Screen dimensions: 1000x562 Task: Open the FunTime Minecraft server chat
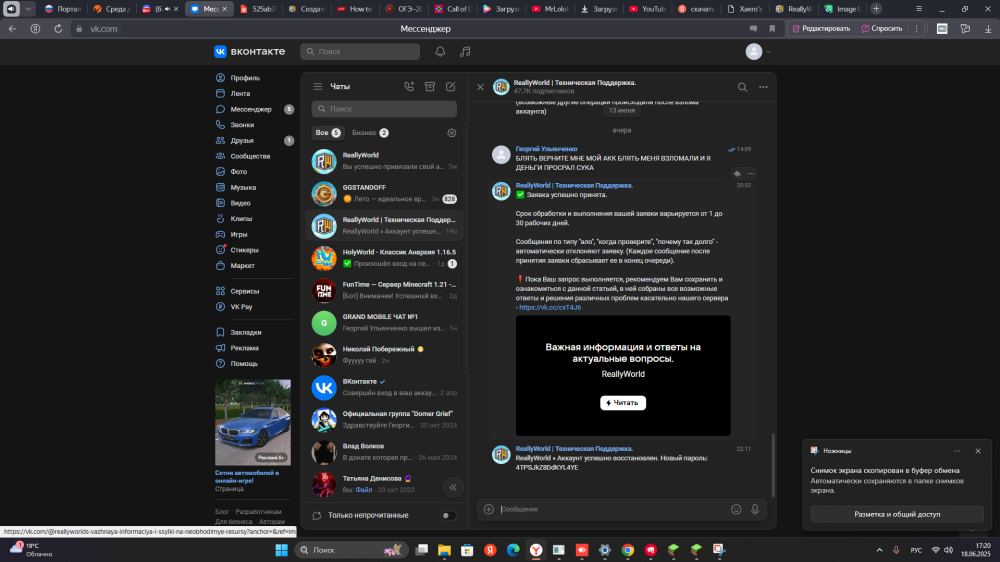(x=385, y=290)
